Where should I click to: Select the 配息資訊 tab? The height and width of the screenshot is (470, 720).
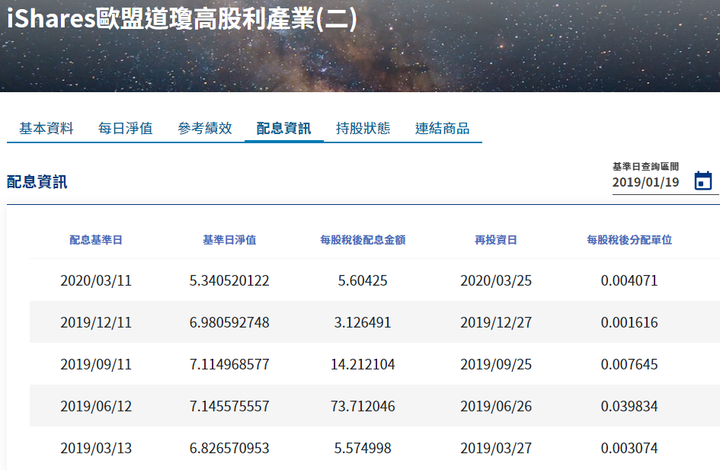[x=284, y=128]
